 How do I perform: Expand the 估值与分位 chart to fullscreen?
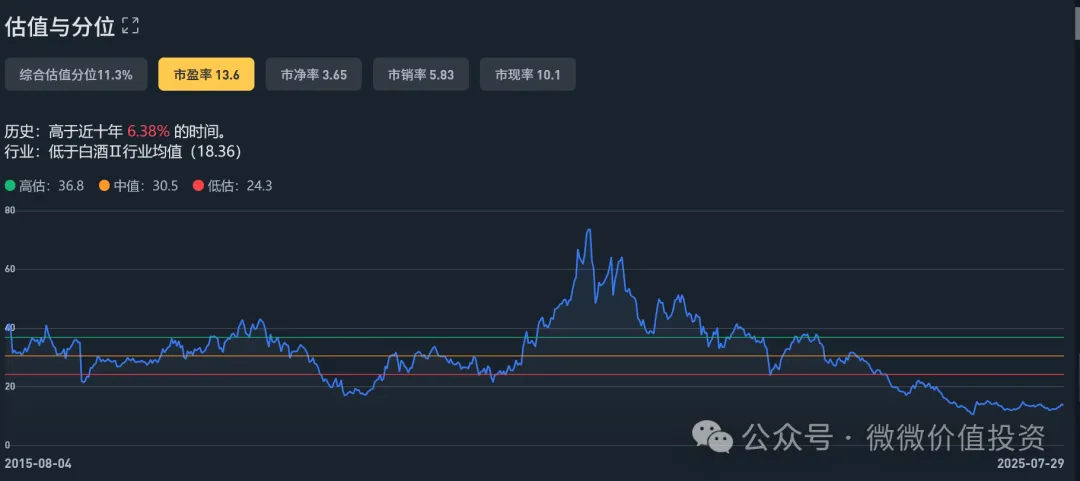[x=130, y=26]
